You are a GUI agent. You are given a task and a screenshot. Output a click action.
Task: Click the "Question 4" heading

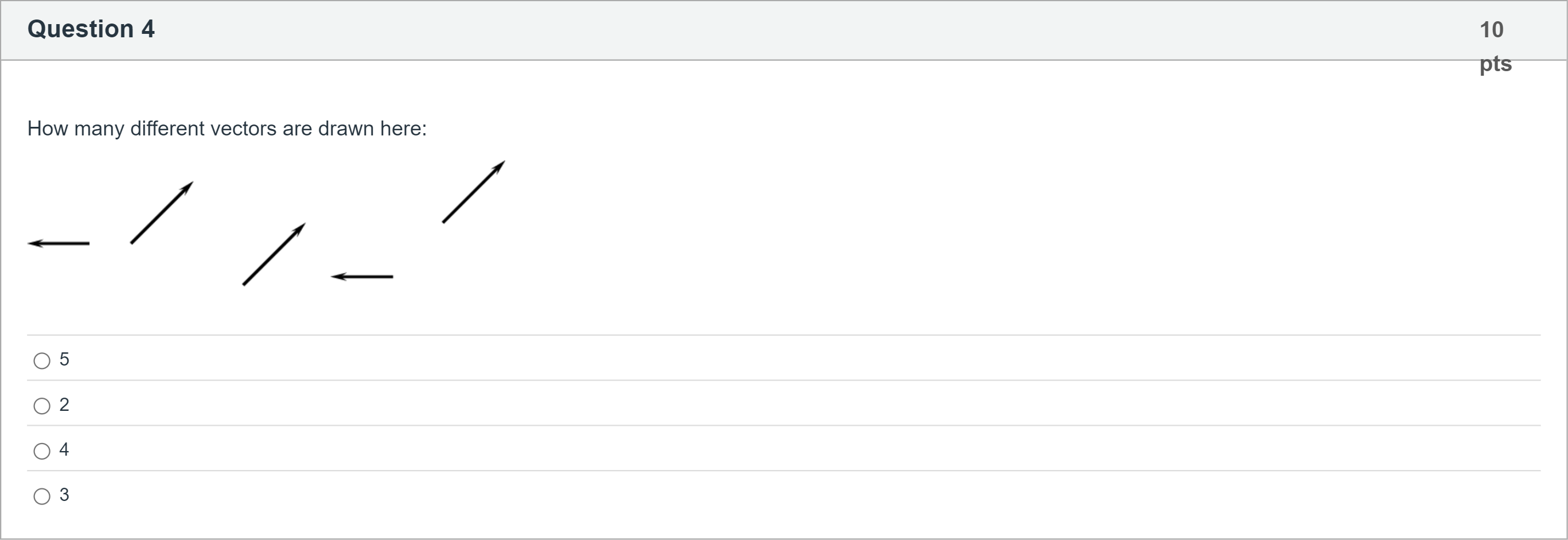coord(91,29)
